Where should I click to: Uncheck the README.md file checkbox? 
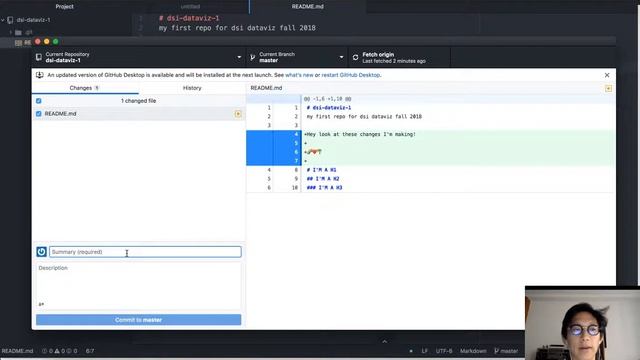coord(38,114)
